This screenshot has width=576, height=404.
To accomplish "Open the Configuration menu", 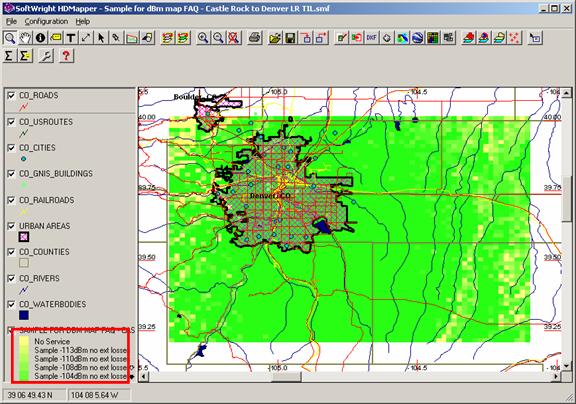I will [x=46, y=22].
